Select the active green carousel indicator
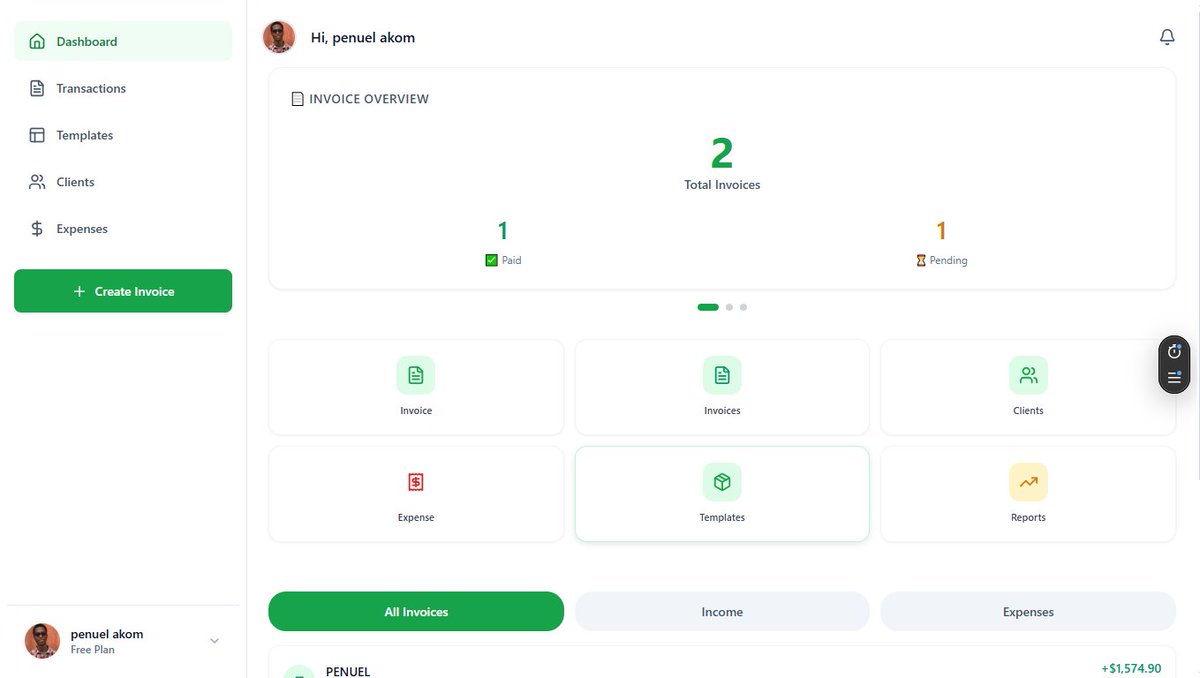1200x678 pixels. coord(708,307)
